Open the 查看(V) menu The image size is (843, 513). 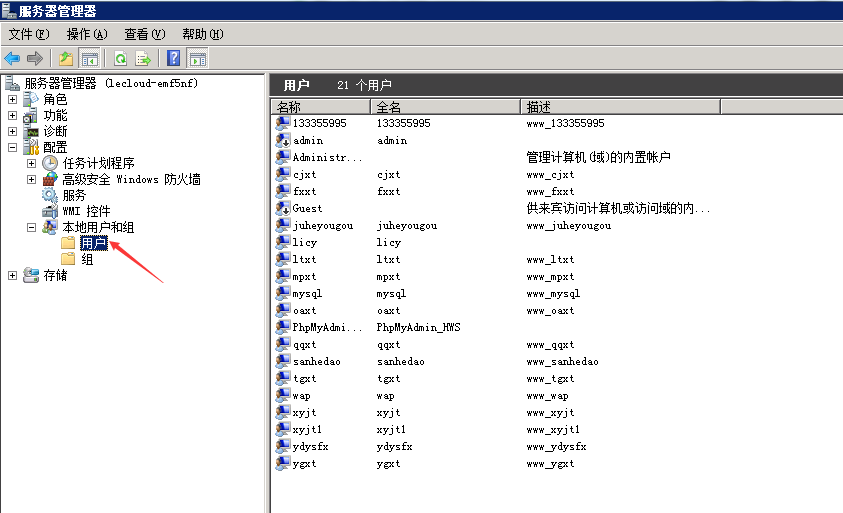coord(145,34)
